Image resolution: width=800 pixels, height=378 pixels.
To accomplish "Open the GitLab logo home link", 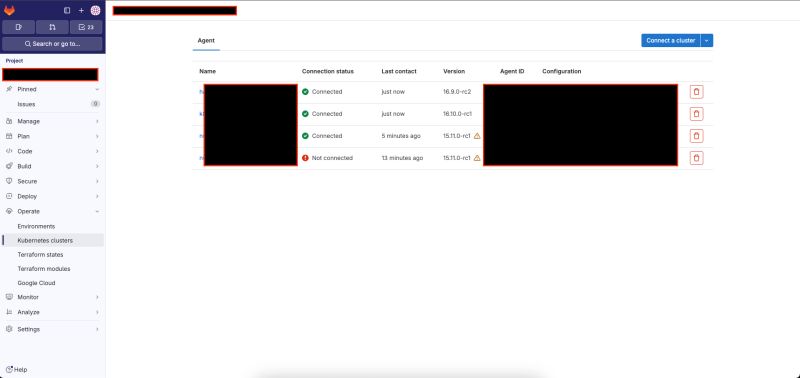I will [9, 11].
